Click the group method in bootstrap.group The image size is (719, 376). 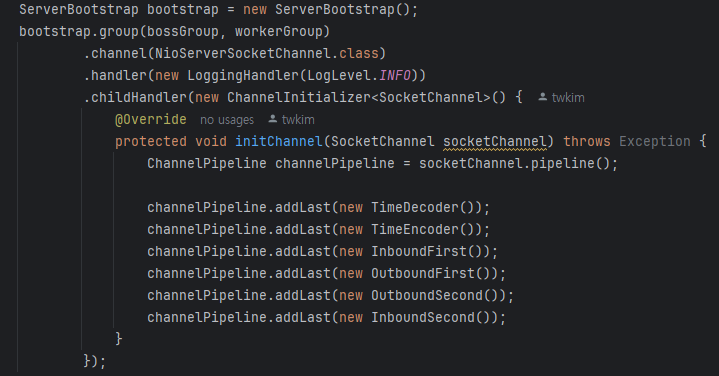[x=119, y=32]
